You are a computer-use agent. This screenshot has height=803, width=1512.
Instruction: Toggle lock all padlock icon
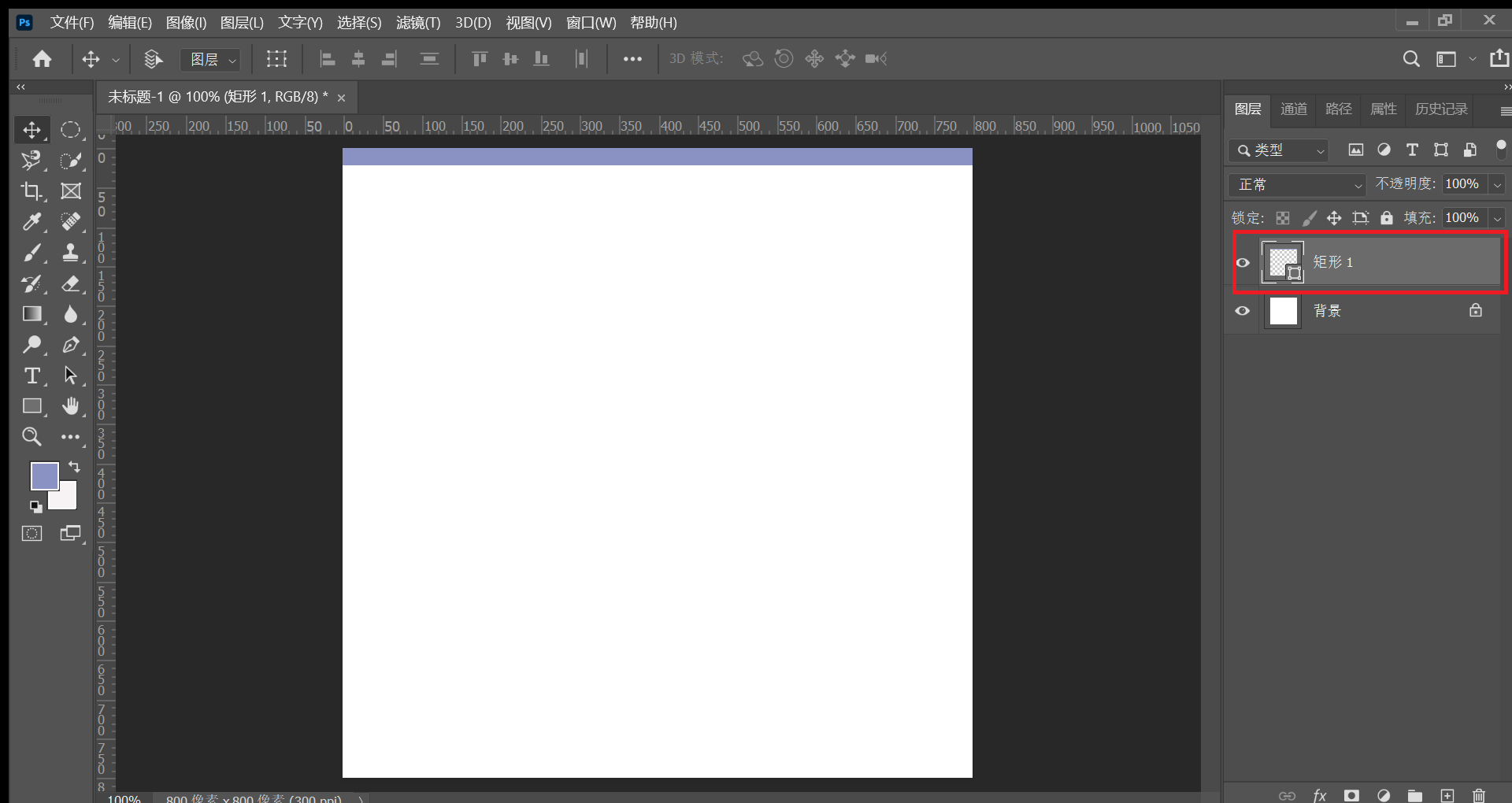(x=1387, y=218)
